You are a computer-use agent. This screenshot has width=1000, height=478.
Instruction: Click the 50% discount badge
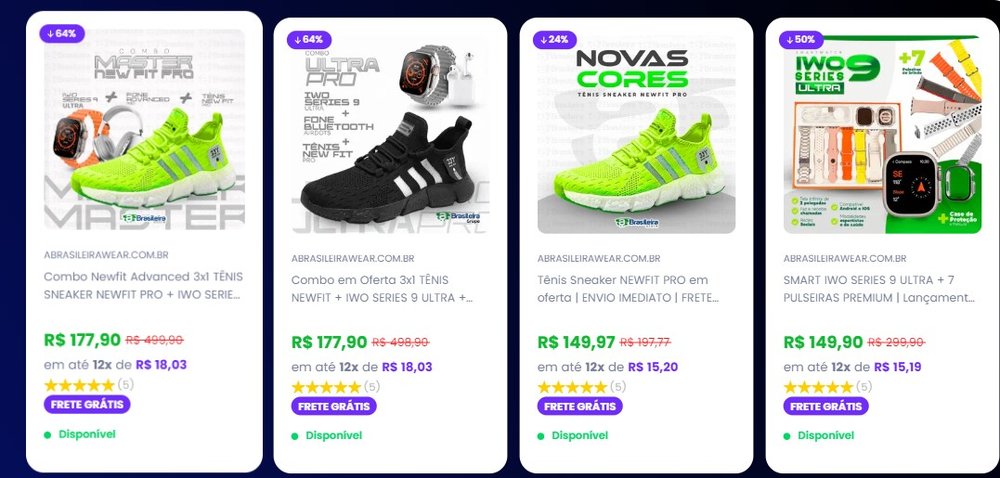click(801, 40)
